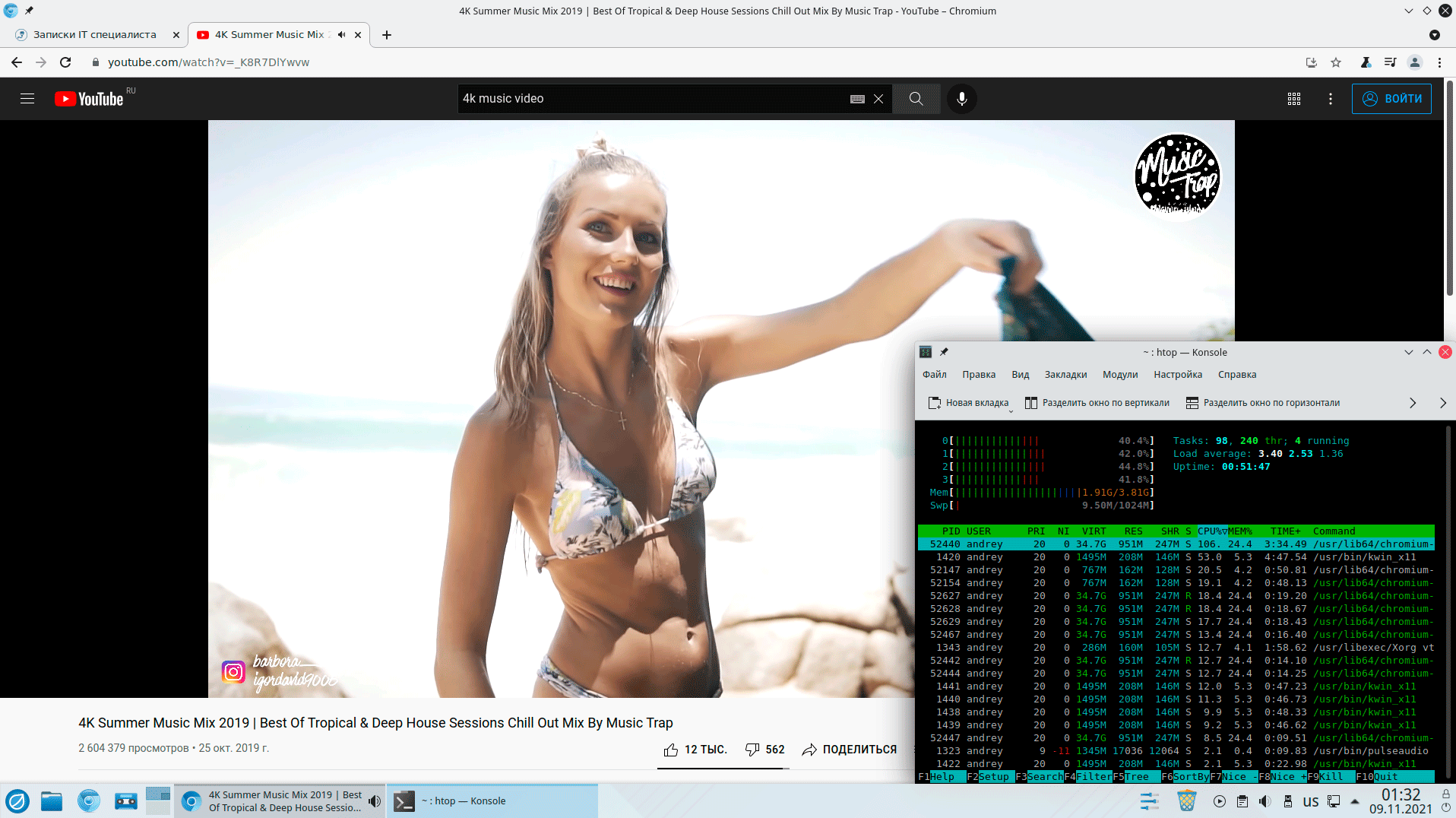
Task: Dislike the video with thumbs down
Action: coord(764,750)
